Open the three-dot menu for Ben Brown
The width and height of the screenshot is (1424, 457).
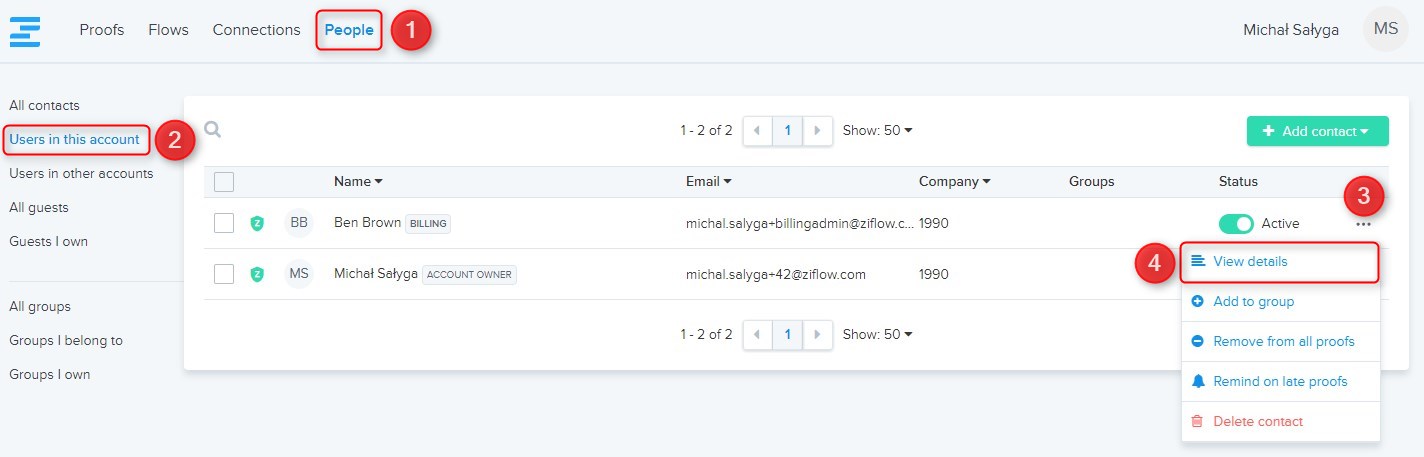pyautogui.click(x=1364, y=224)
